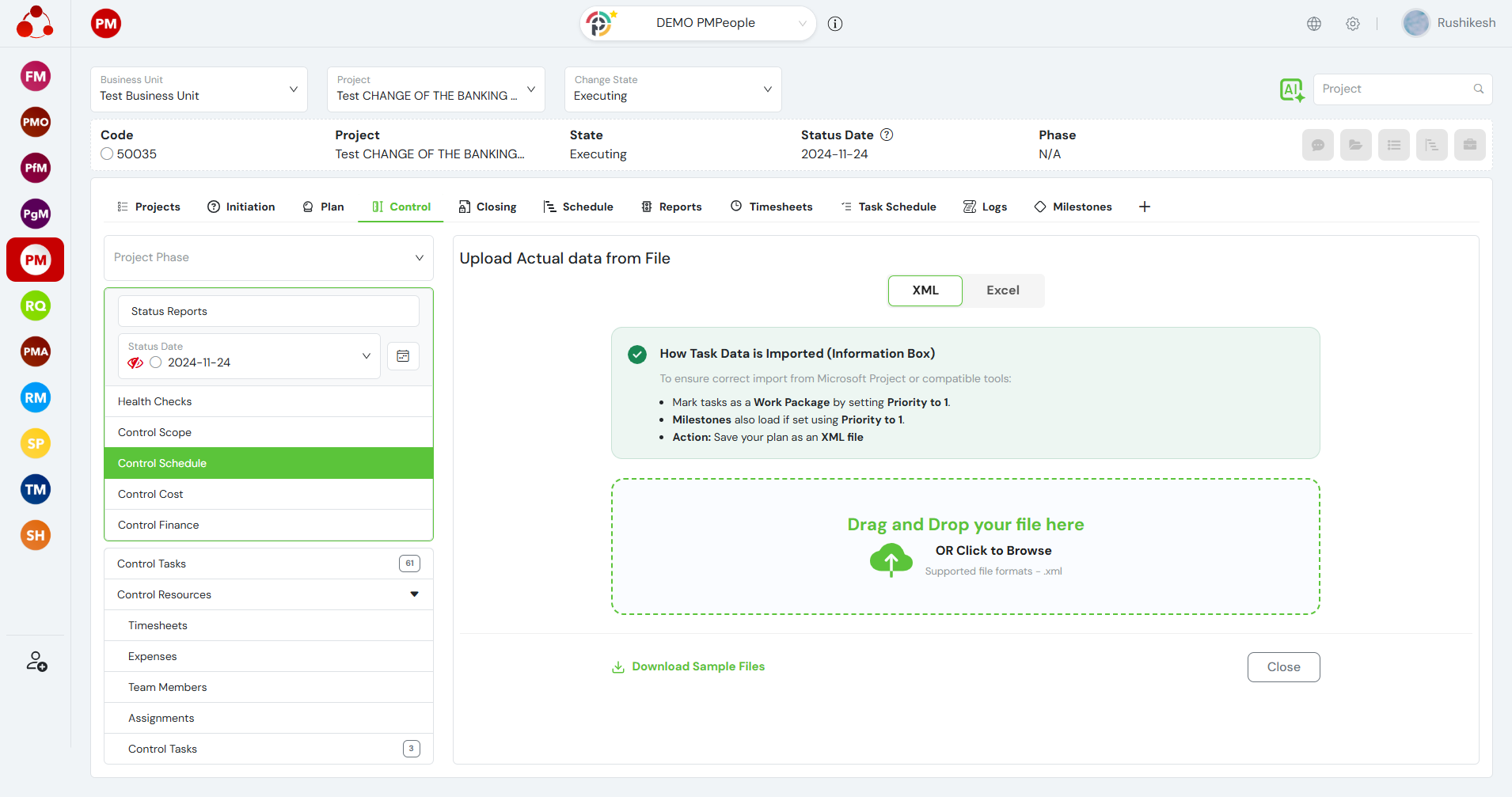Screen dimensions: 1512x797
Task: Open the Milestones tab
Action: (1073, 207)
